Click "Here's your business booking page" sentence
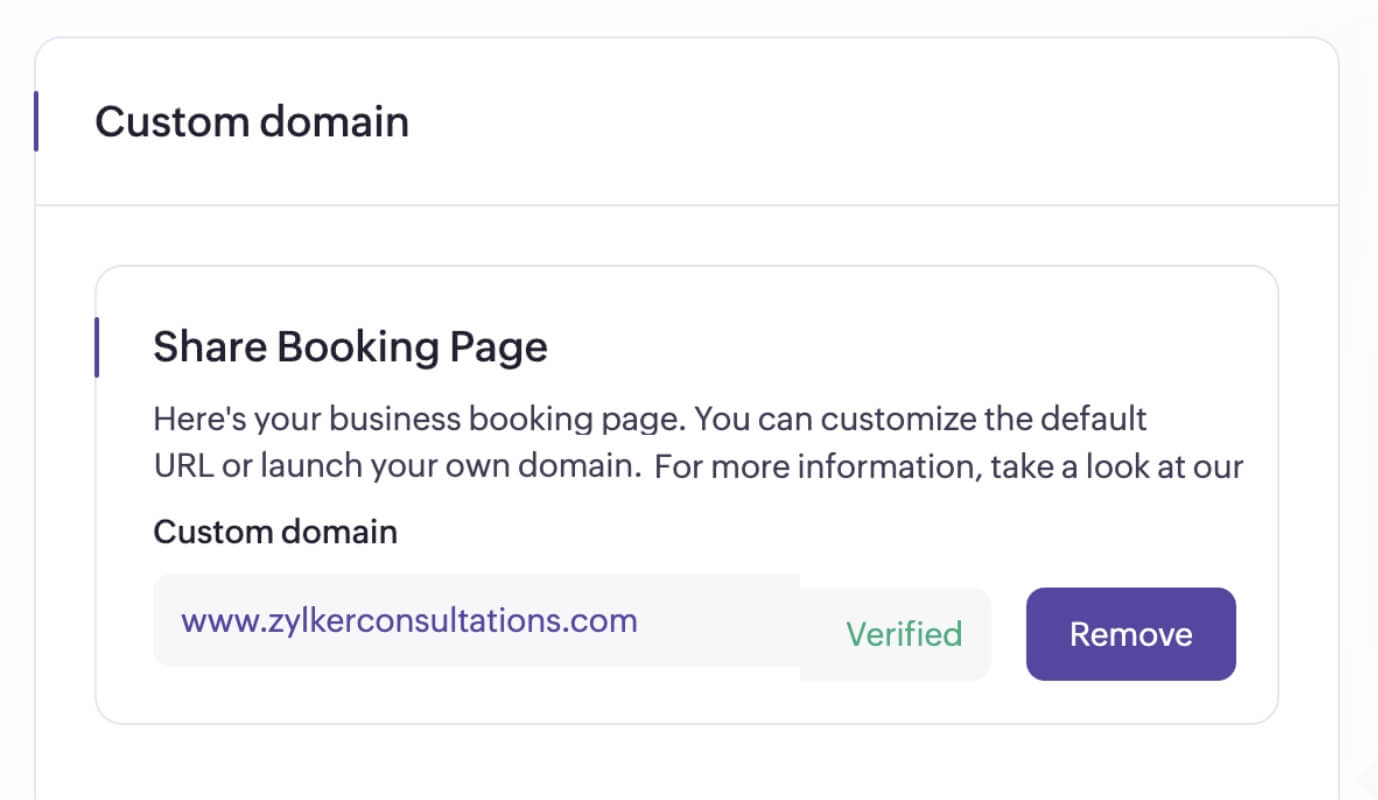 click(417, 418)
